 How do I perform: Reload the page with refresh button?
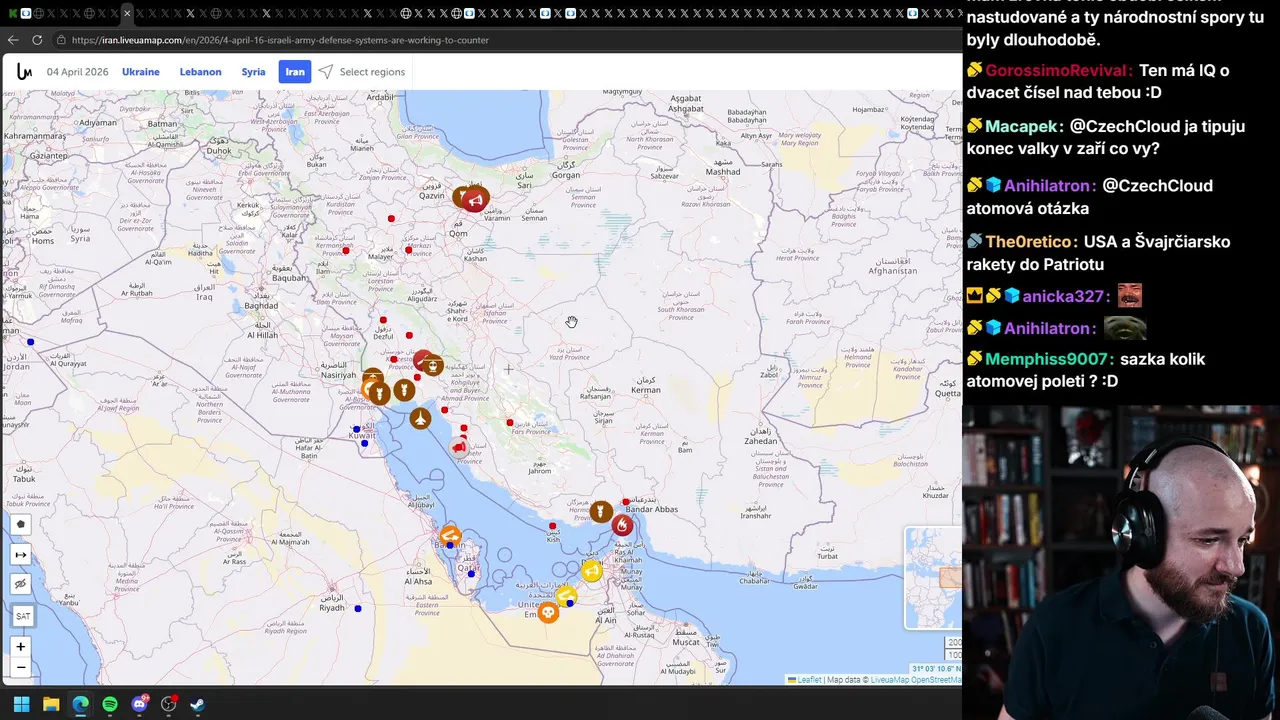pyautogui.click(x=37, y=40)
